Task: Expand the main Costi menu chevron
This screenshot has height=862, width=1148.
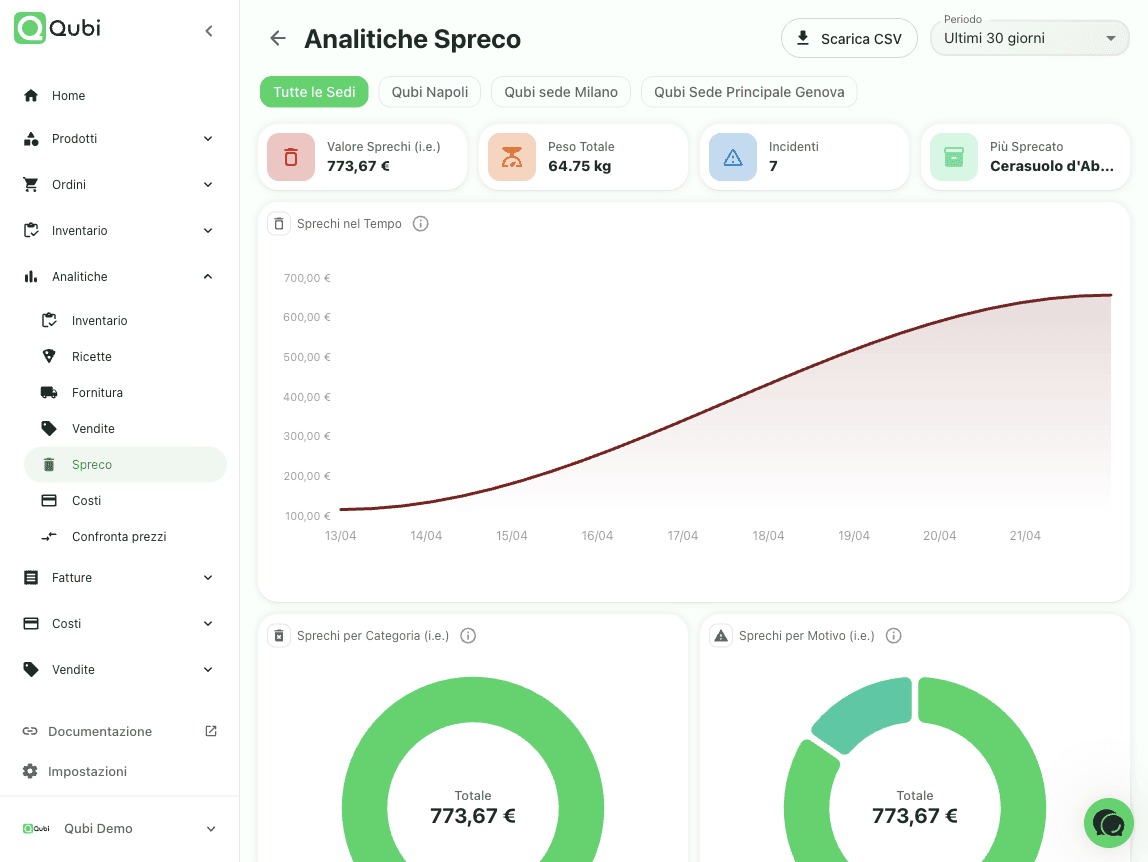Action: [x=208, y=624]
